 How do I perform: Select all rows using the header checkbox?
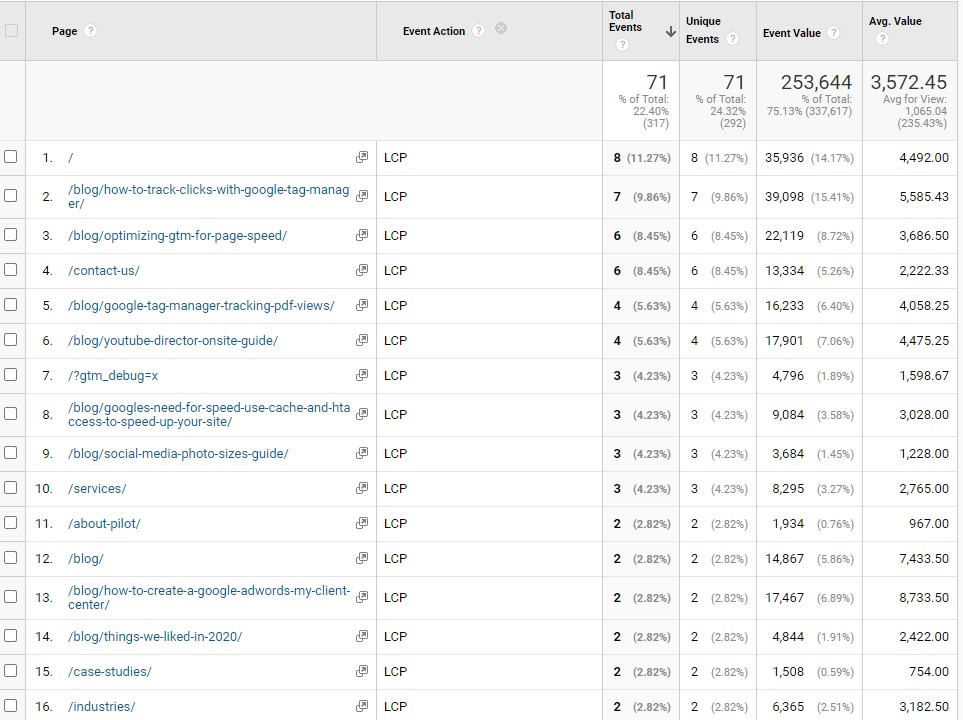pyautogui.click(x=12, y=31)
